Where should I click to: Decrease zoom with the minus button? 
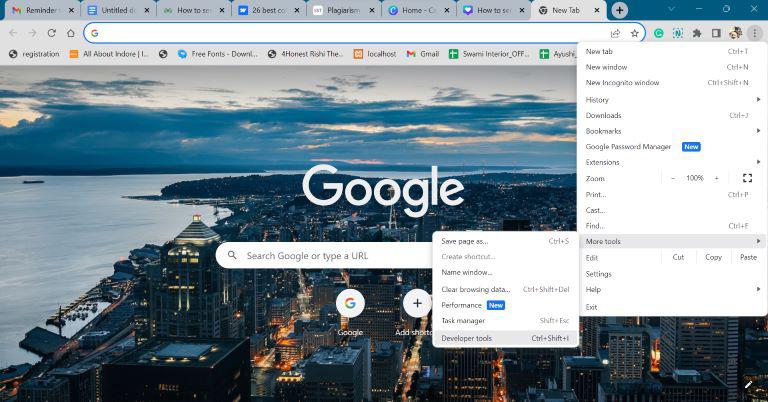coord(673,178)
